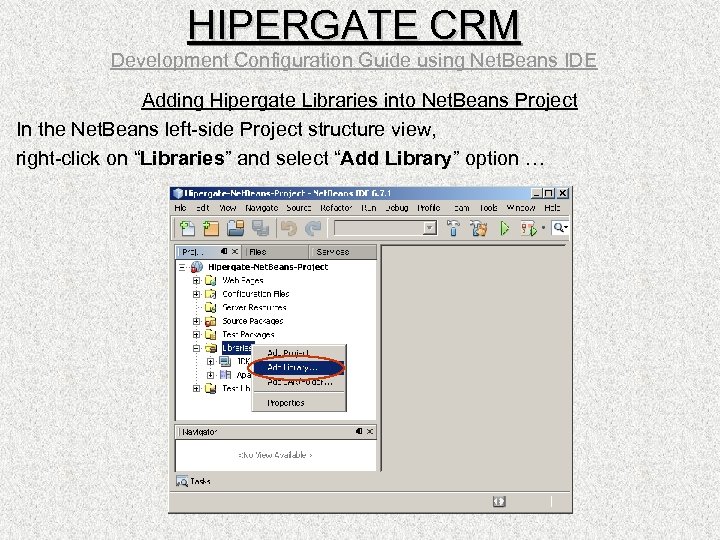Click the New File toolbar icon

coord(187,228)
